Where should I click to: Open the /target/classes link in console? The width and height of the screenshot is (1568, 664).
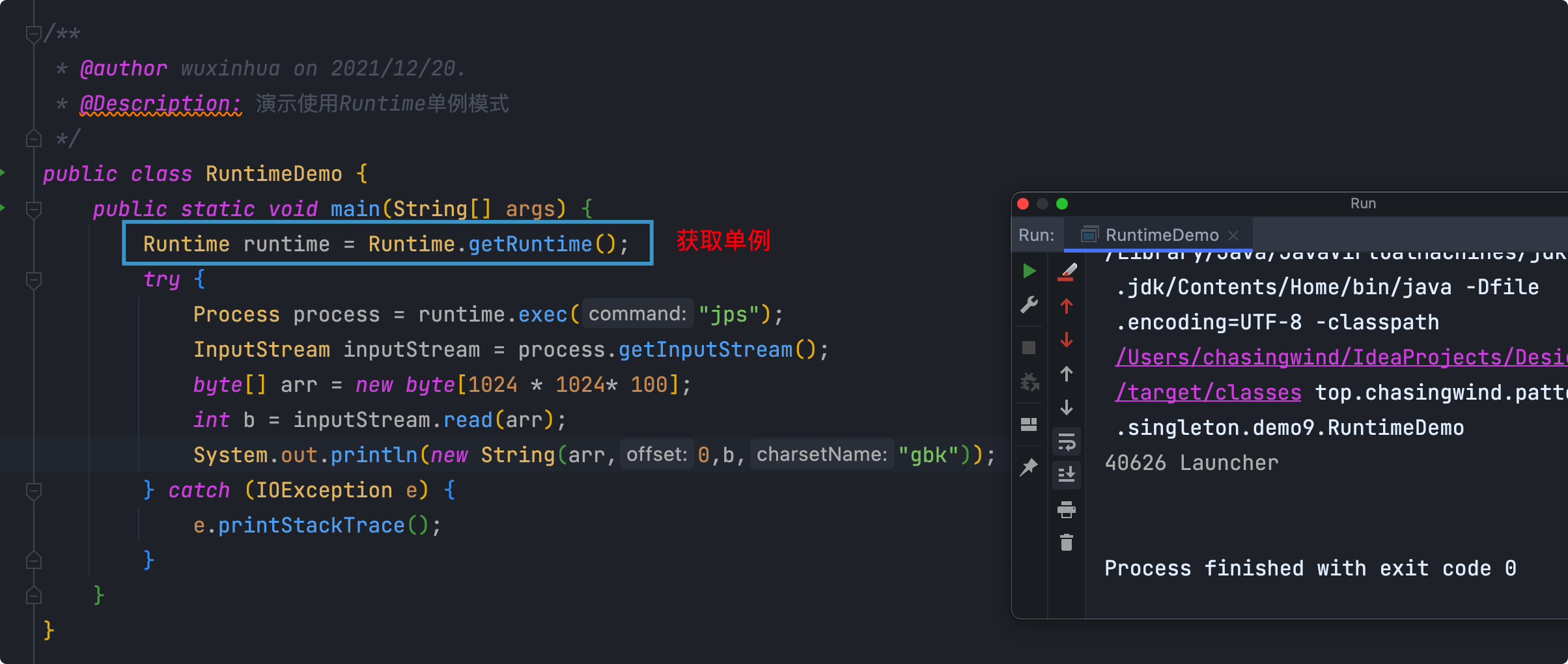pyautogui.click(x=1209, y=393)
